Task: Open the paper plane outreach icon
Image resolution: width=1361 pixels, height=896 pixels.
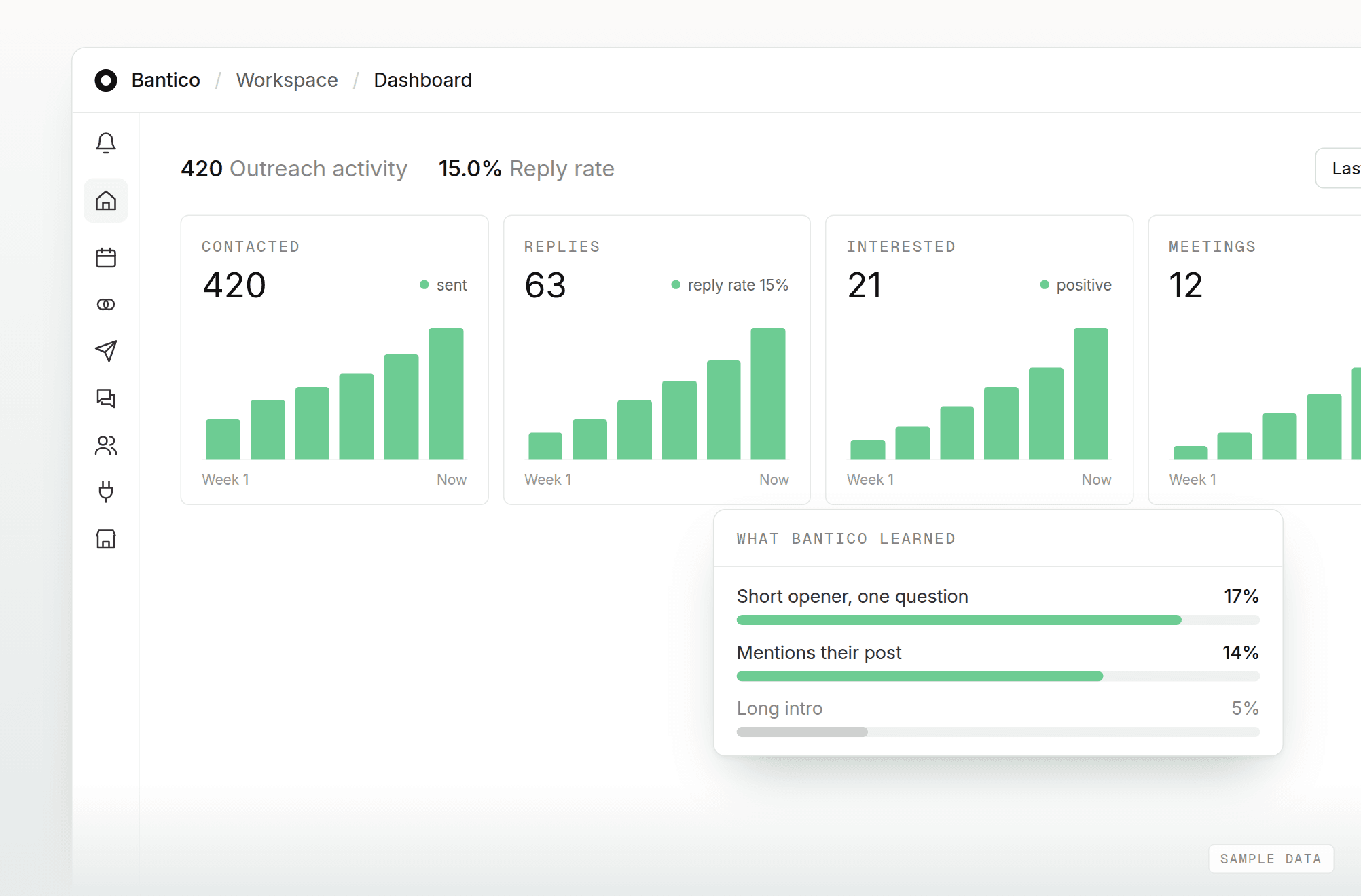Action: coord(106,351)
